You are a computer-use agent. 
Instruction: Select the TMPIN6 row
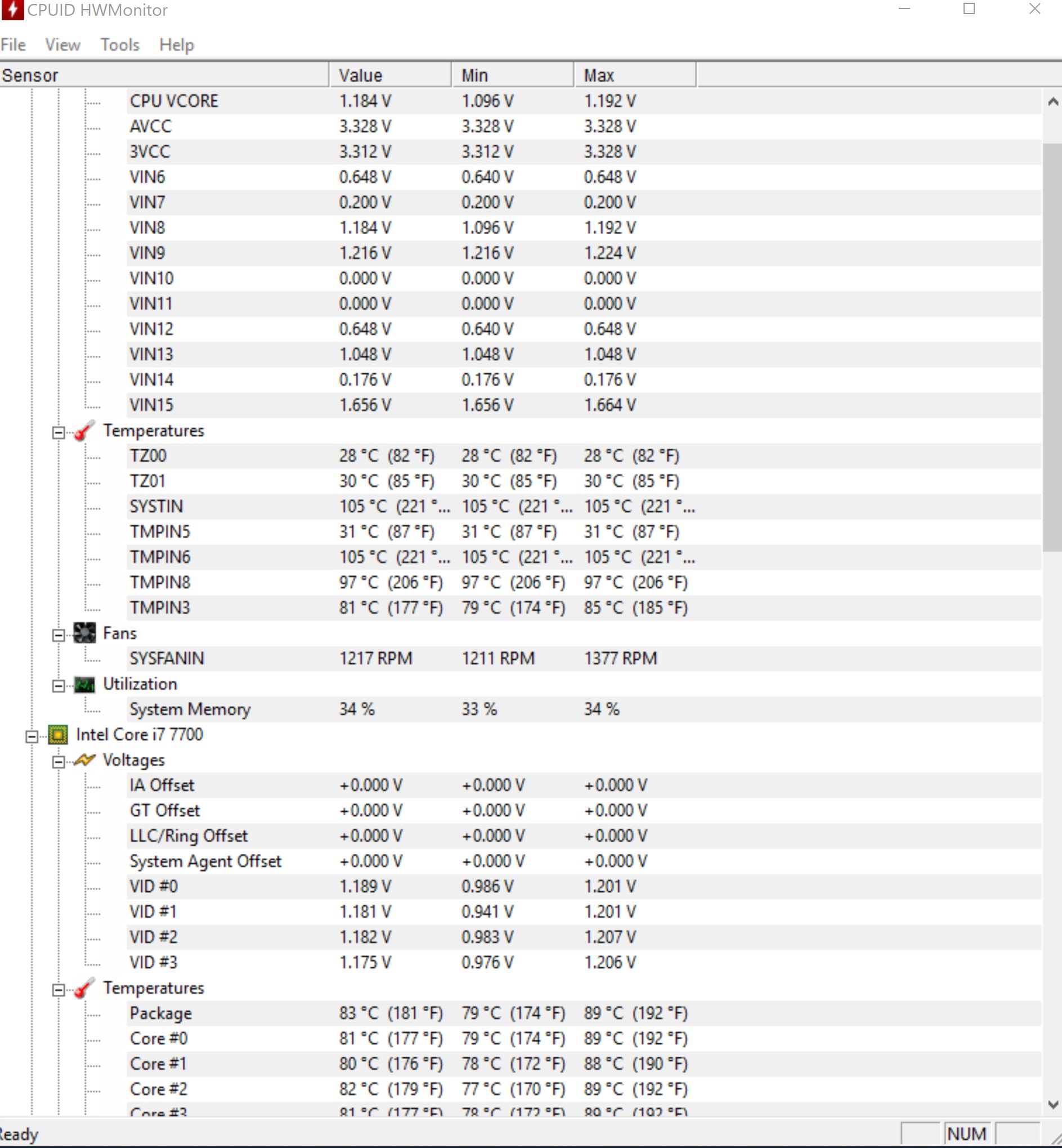[x=584, y=557]
